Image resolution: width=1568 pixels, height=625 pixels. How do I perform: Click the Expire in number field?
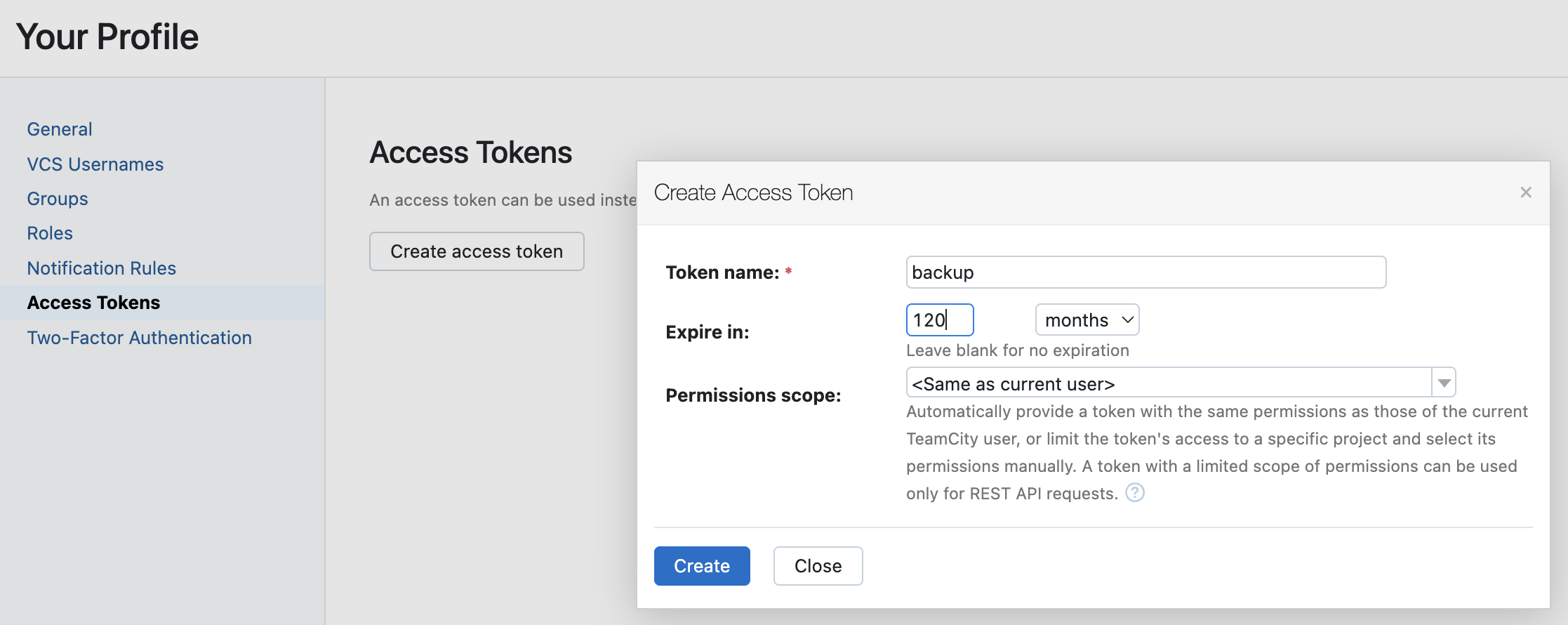tap(939, 320)
